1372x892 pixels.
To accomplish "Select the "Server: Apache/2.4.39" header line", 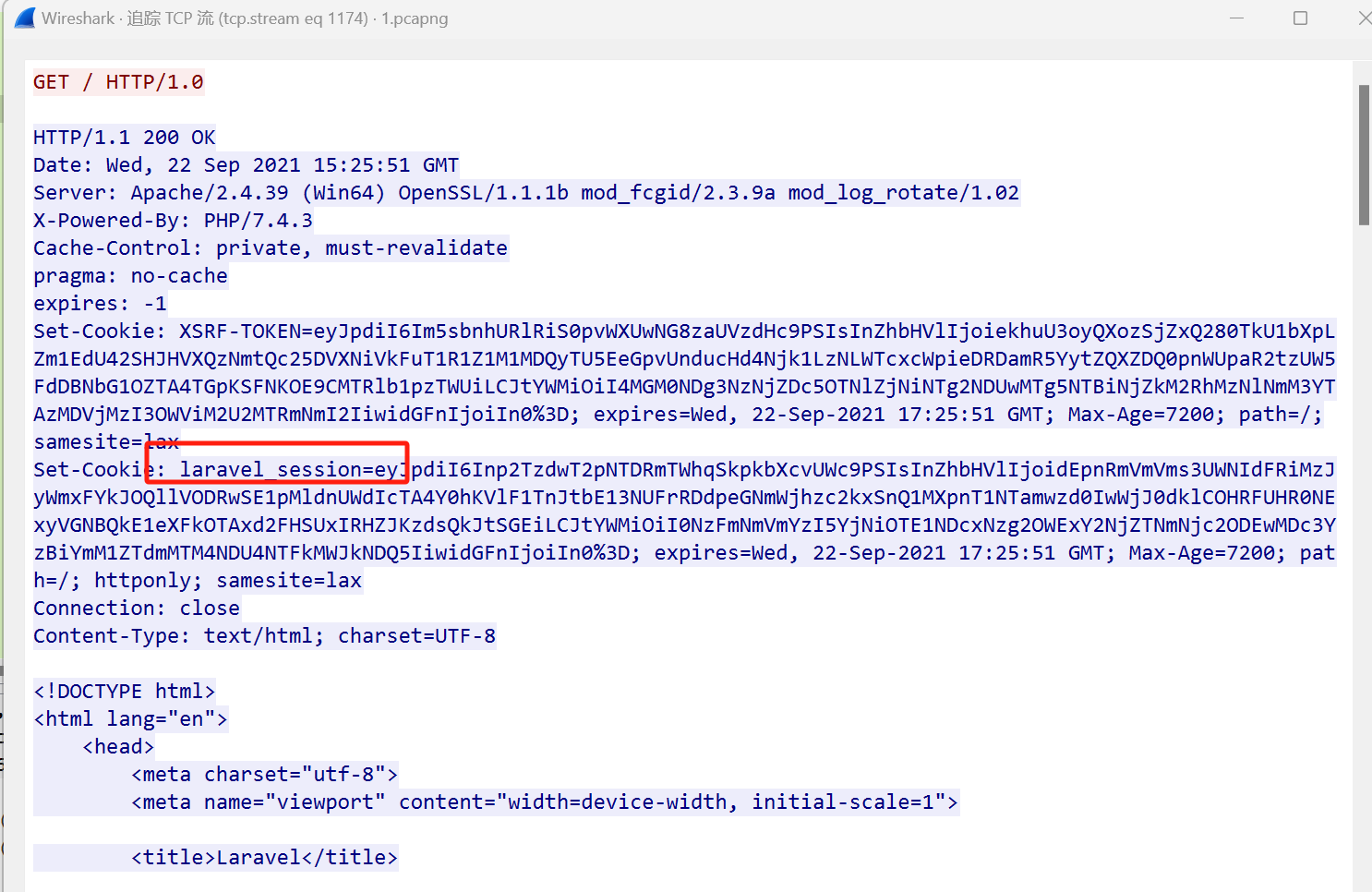I will tap(526, 193).
